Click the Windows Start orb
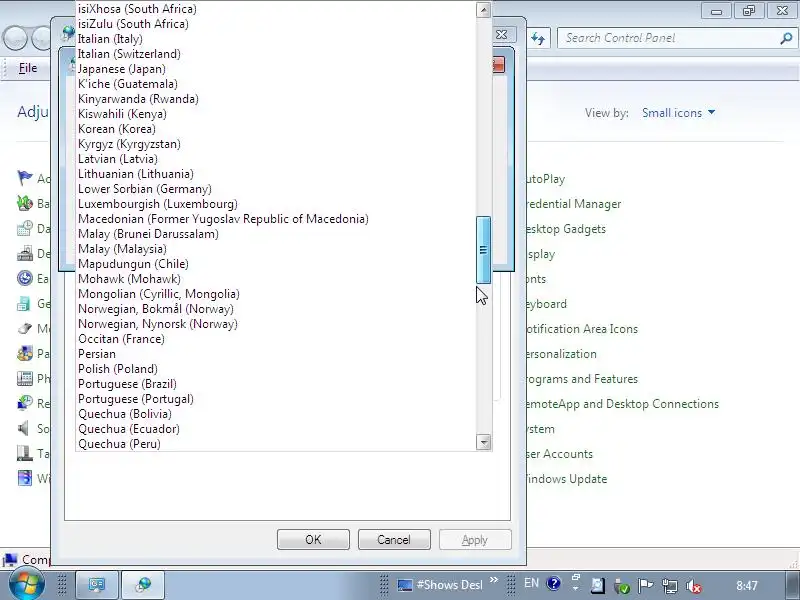 [27, 585]
